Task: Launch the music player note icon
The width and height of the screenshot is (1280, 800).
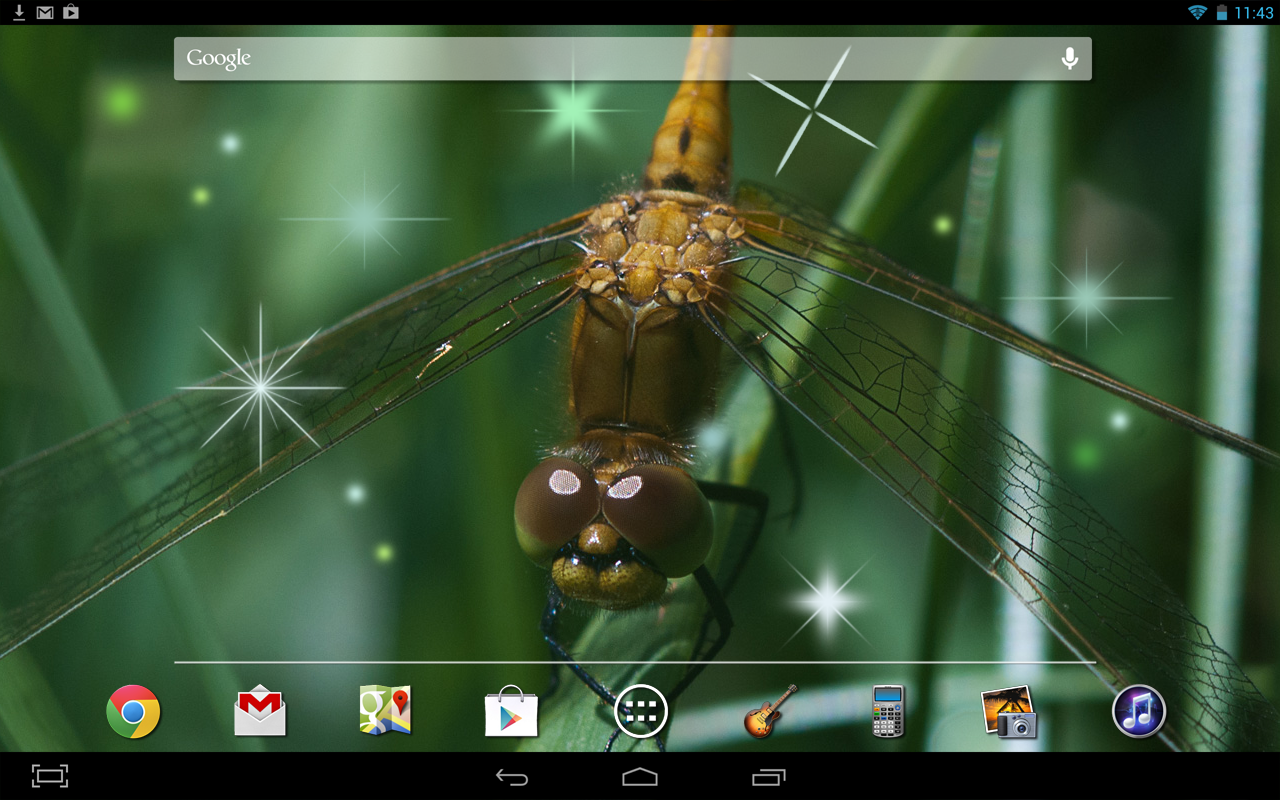Action: pyautogui.click(x=1139, y=711)
